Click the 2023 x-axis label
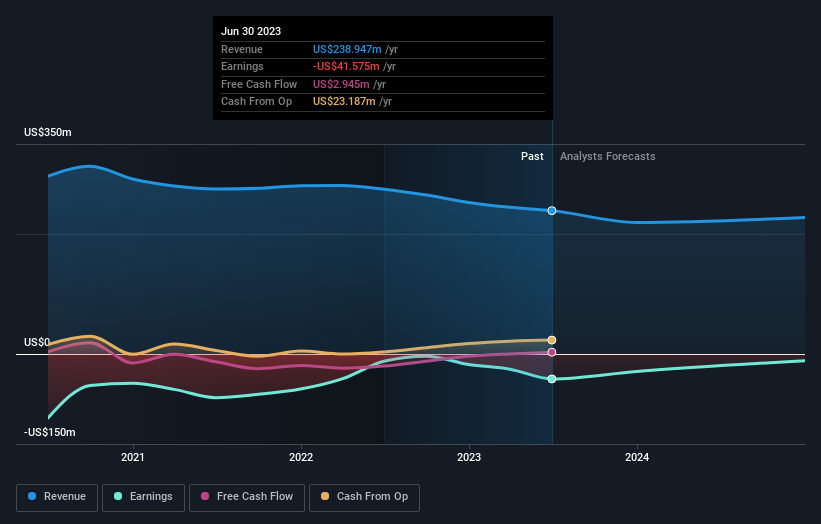The height and width of the screenshot is (524, 821). tap(469, 457)
